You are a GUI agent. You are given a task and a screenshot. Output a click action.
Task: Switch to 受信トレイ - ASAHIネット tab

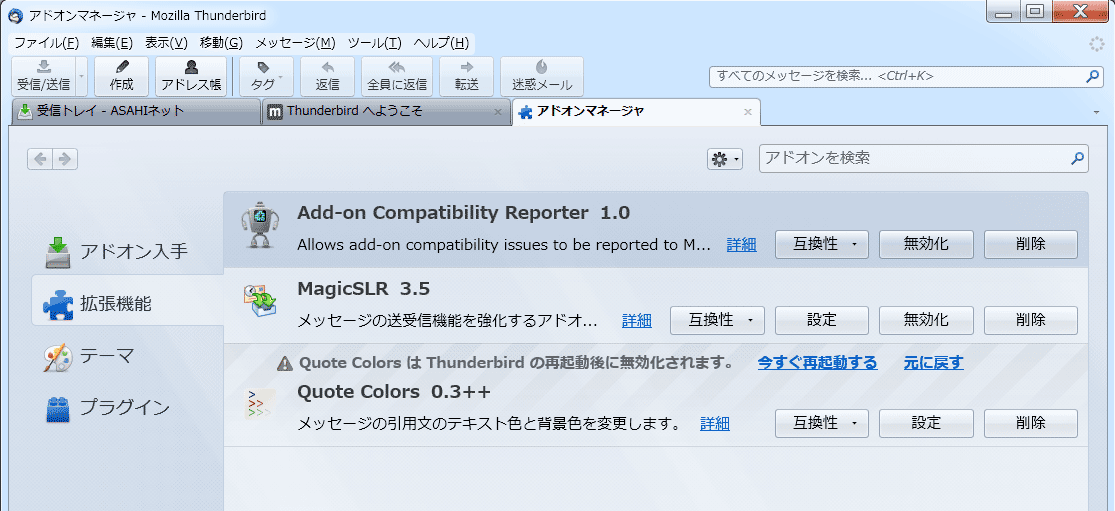pos(137,112)
